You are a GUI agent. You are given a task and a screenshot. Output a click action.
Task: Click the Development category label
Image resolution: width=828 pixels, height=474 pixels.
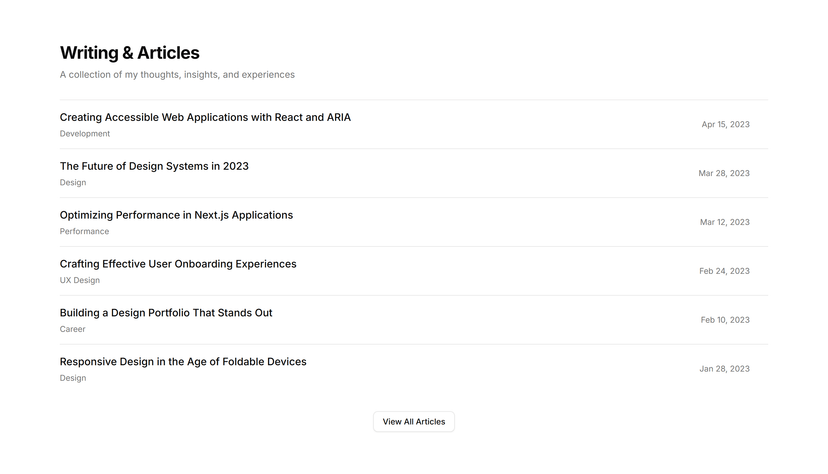[84, 134]
